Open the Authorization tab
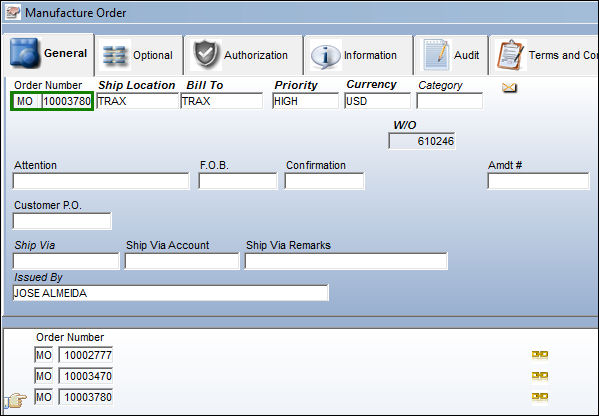Screen dimensions: 599x416 click(243, 56)
